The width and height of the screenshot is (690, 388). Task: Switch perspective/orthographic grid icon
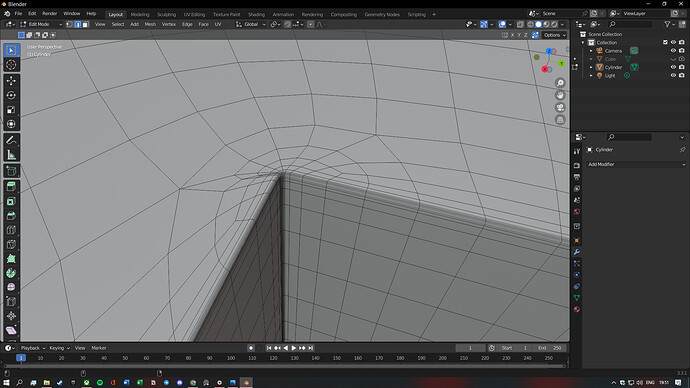(560, 120)
